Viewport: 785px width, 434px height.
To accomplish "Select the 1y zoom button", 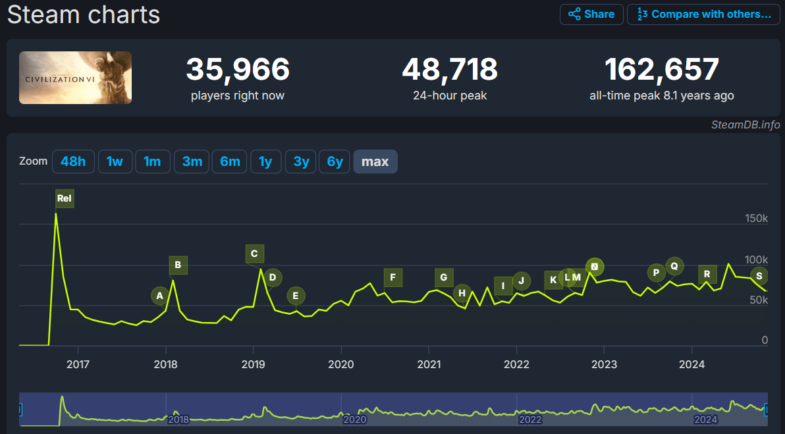I will tap(265, 162).
